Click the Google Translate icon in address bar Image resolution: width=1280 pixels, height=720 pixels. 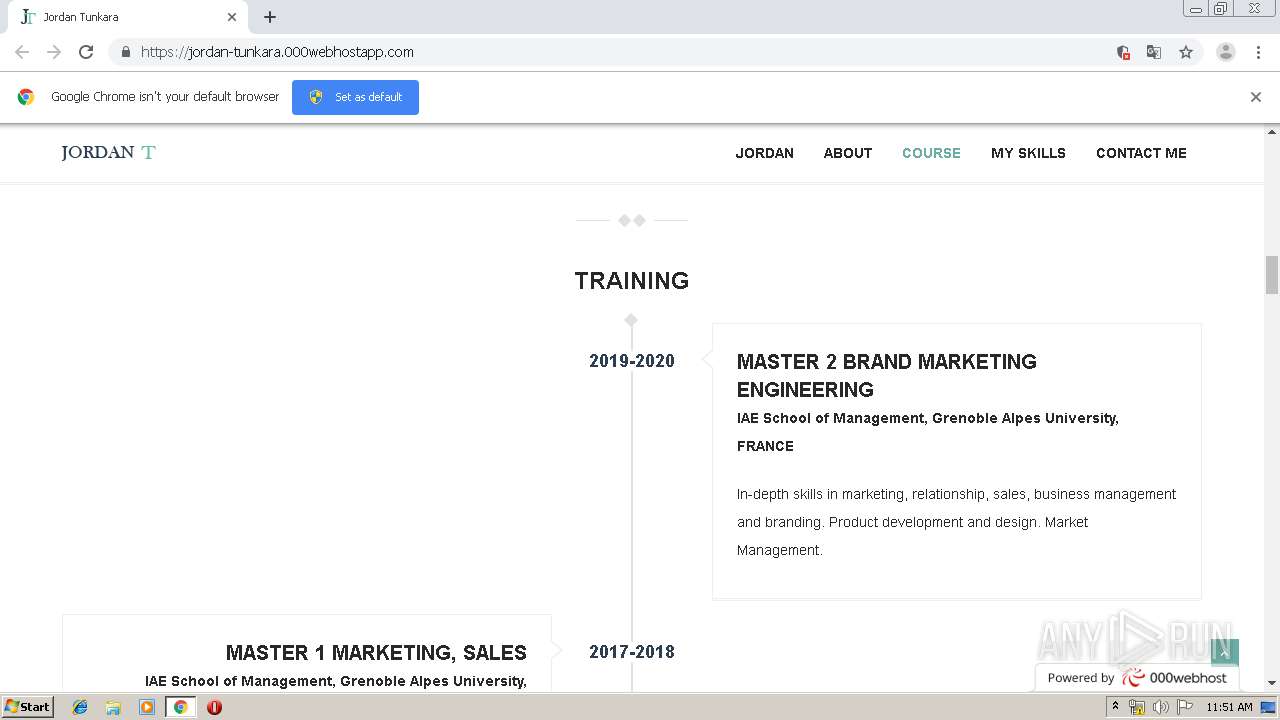(1154, 52)
